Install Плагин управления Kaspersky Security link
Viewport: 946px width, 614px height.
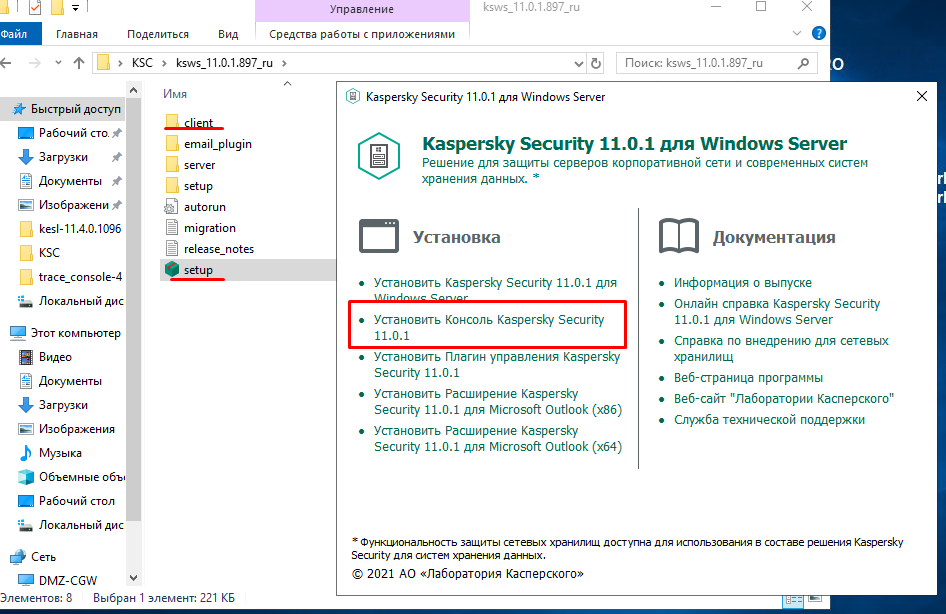(497, 364)
